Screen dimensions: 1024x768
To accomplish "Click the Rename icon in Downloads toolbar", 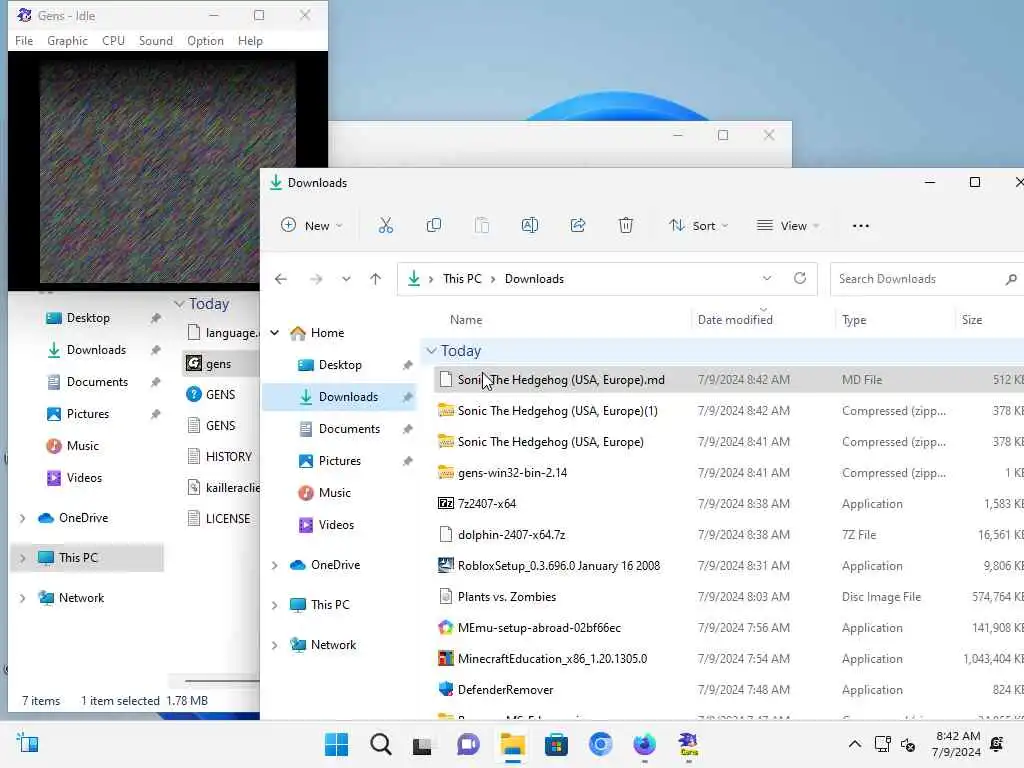I will (530, 226).
